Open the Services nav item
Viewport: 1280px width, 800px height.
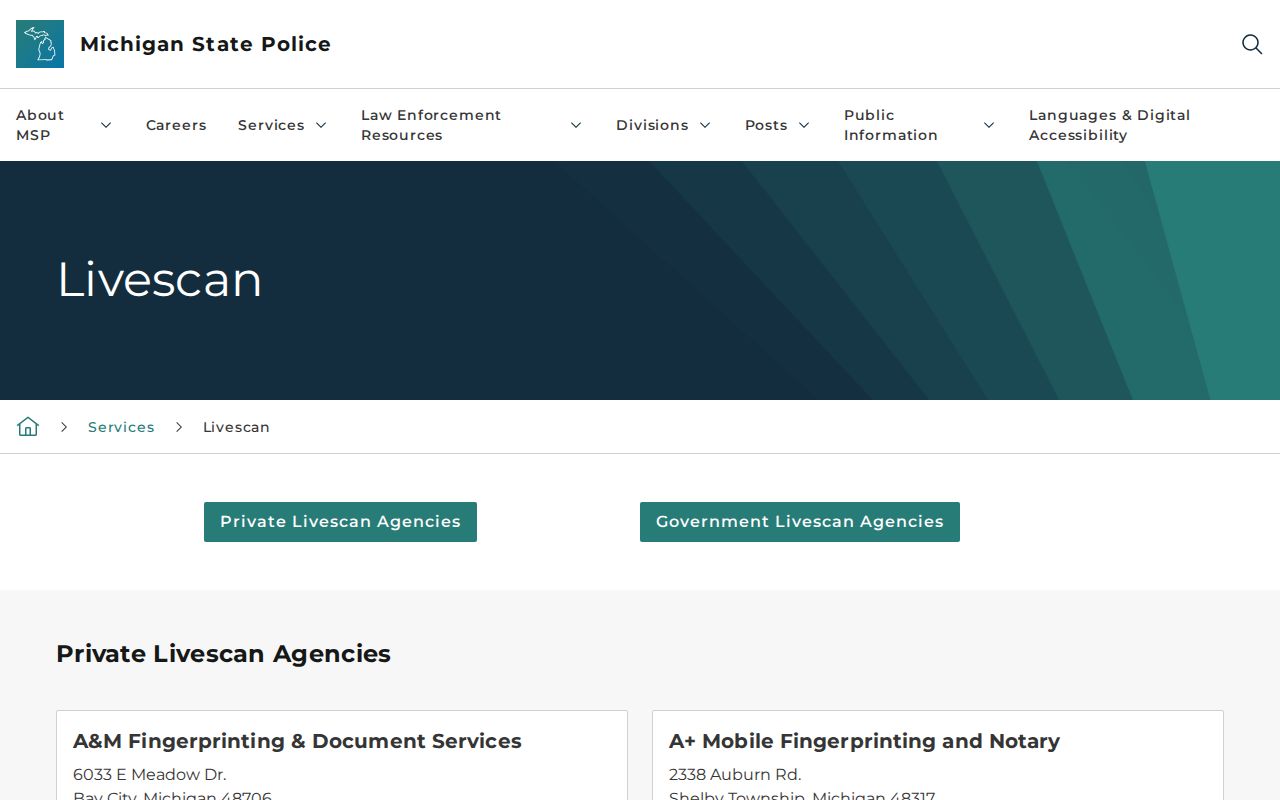pos(271,125)
